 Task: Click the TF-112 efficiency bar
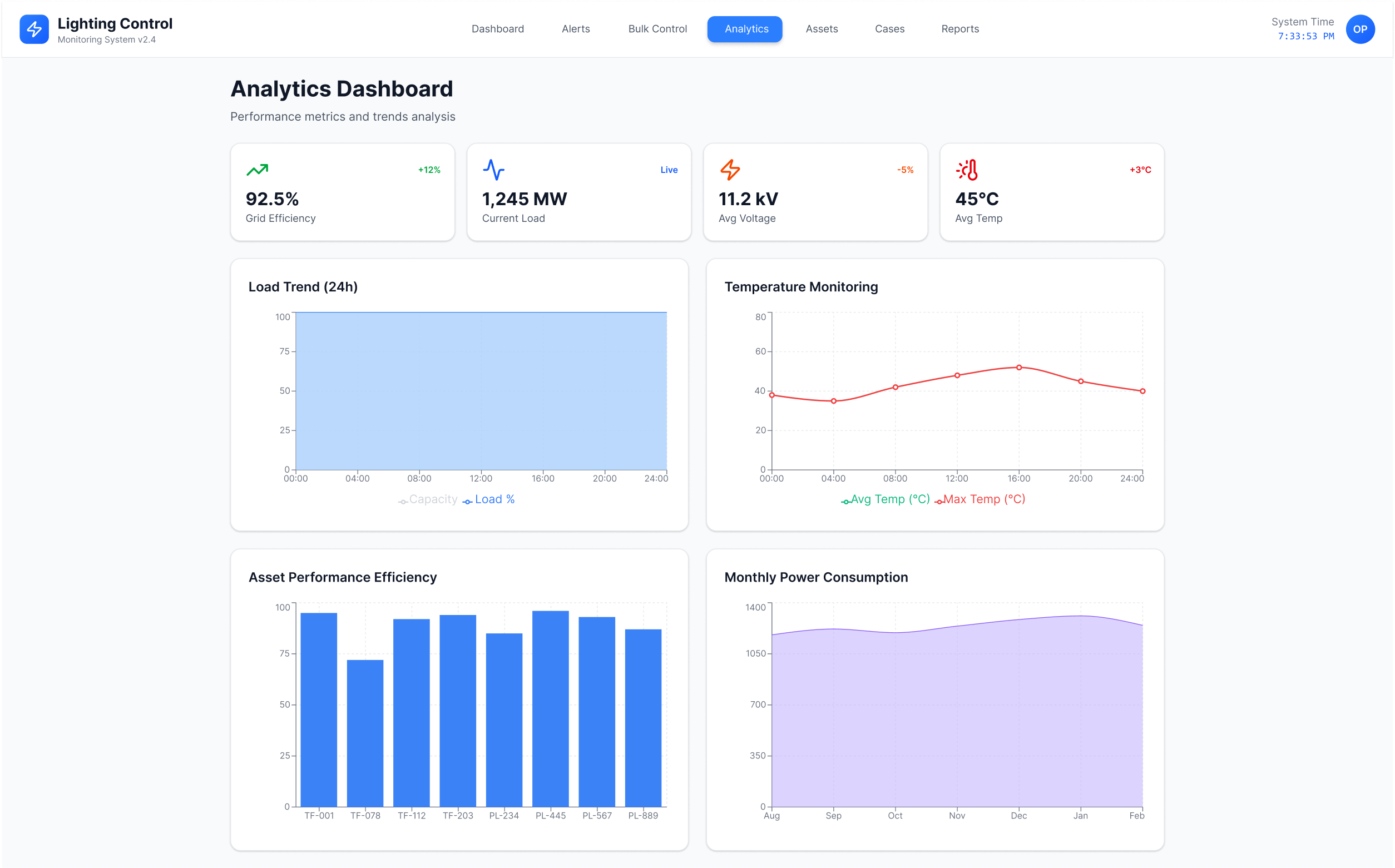click(412, 712)
